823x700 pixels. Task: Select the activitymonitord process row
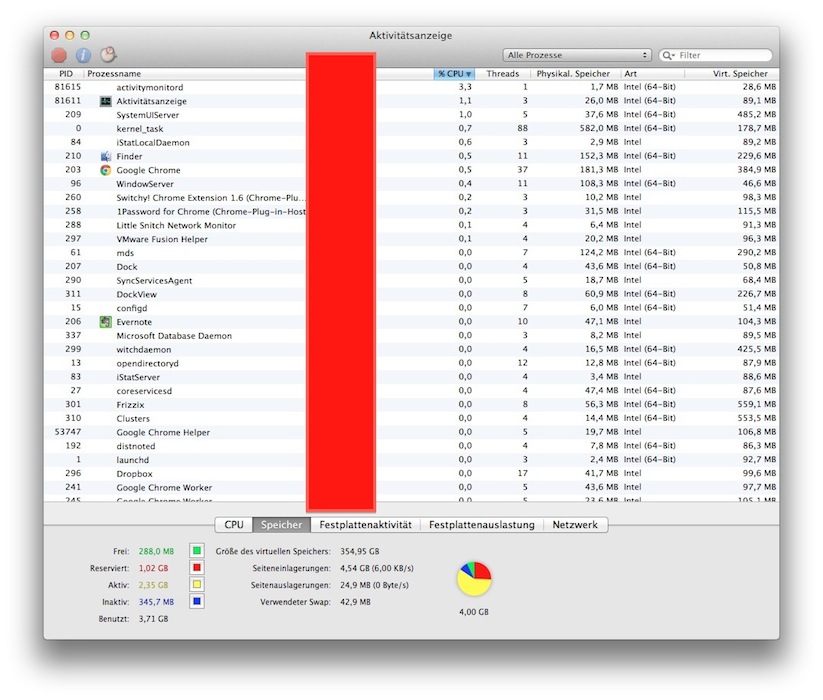pos(412,87)
